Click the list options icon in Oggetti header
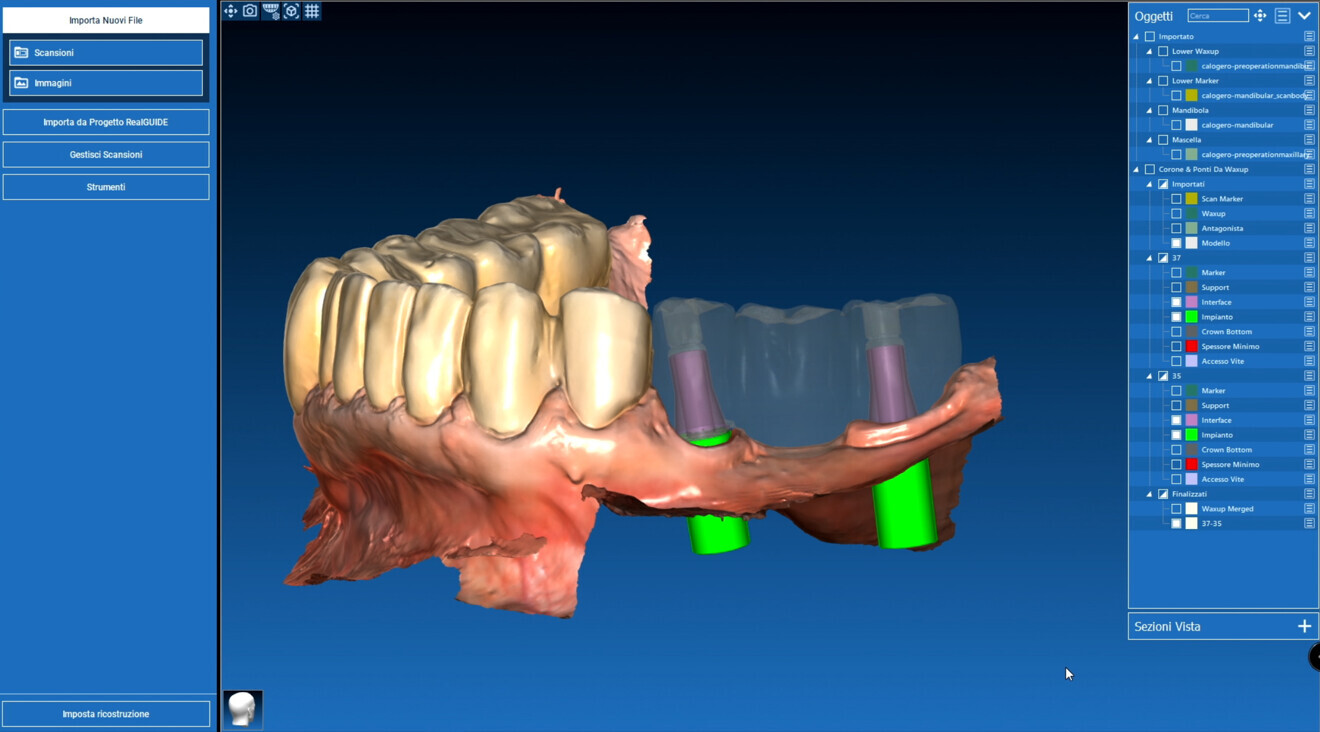This screenshot has height=732, width=1320. pos(1282,16)
